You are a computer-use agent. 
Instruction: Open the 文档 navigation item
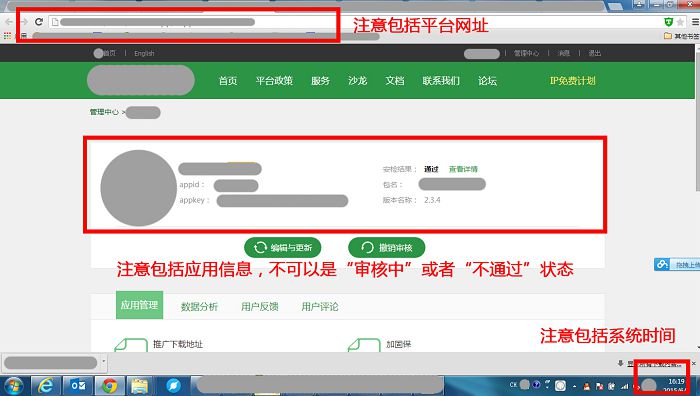(395, 81)
